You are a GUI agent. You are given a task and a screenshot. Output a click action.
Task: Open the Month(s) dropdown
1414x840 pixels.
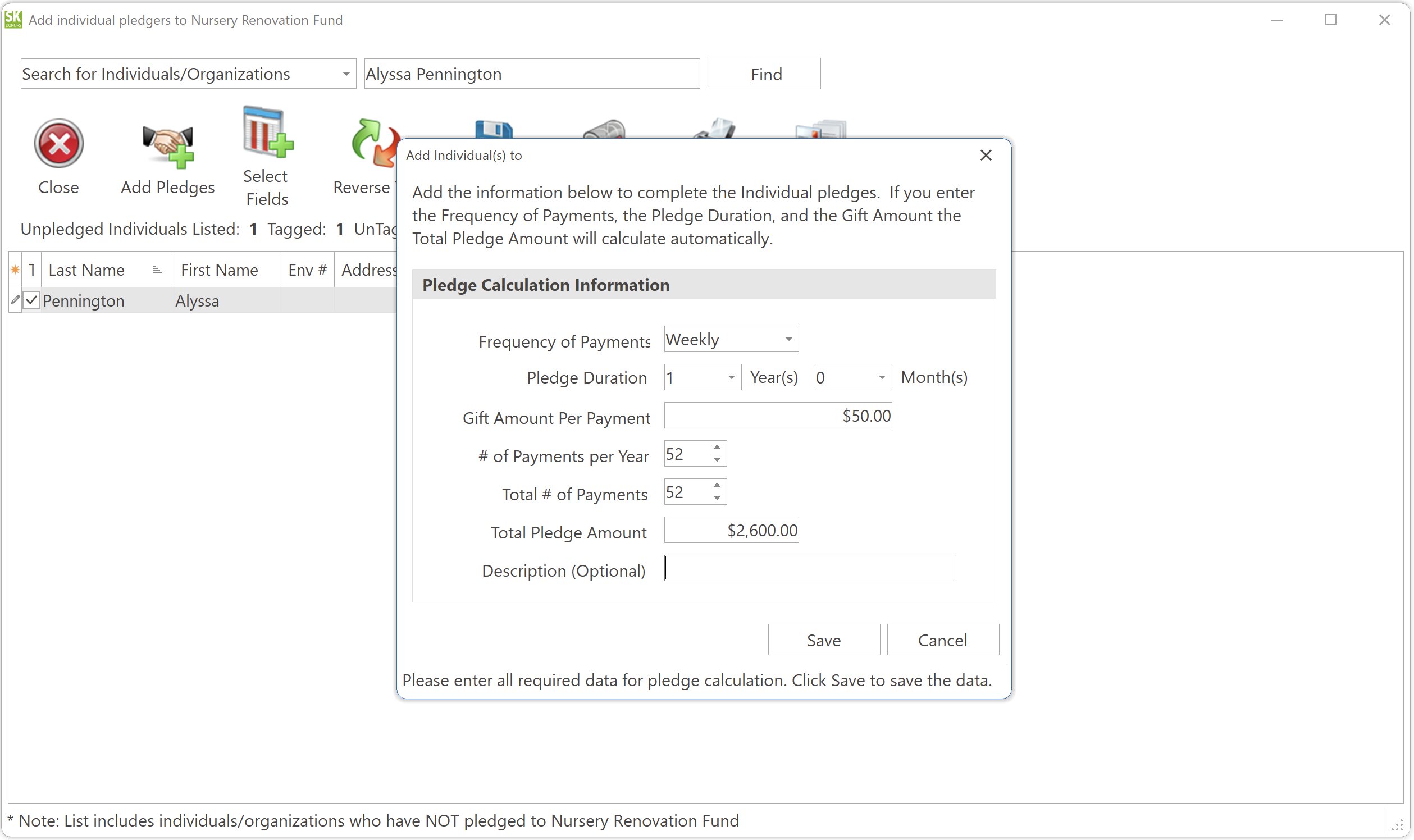(881, 377)
